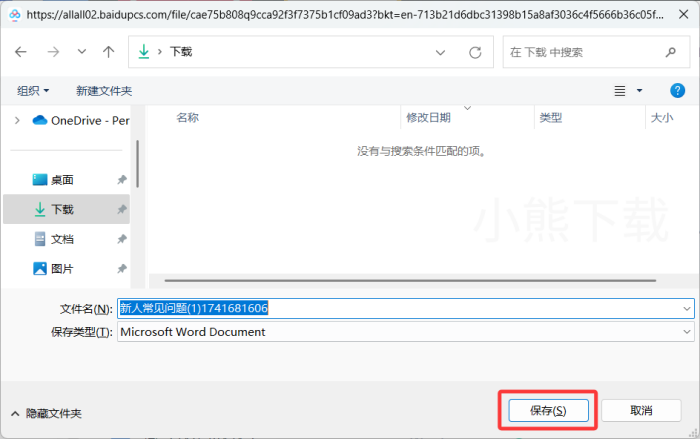Click the 下载 path segment in address bar
The width and height of the screenshot is (700, 439).
pyautogui.click(x=181, y=52)
